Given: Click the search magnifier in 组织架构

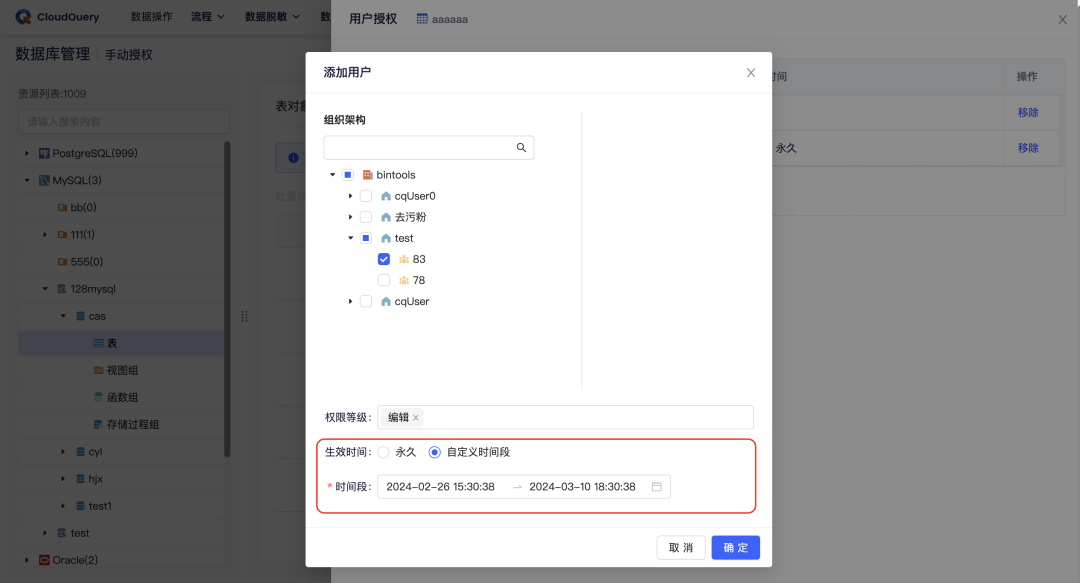Looking at the screenshot, I should (x=521, y=147).
